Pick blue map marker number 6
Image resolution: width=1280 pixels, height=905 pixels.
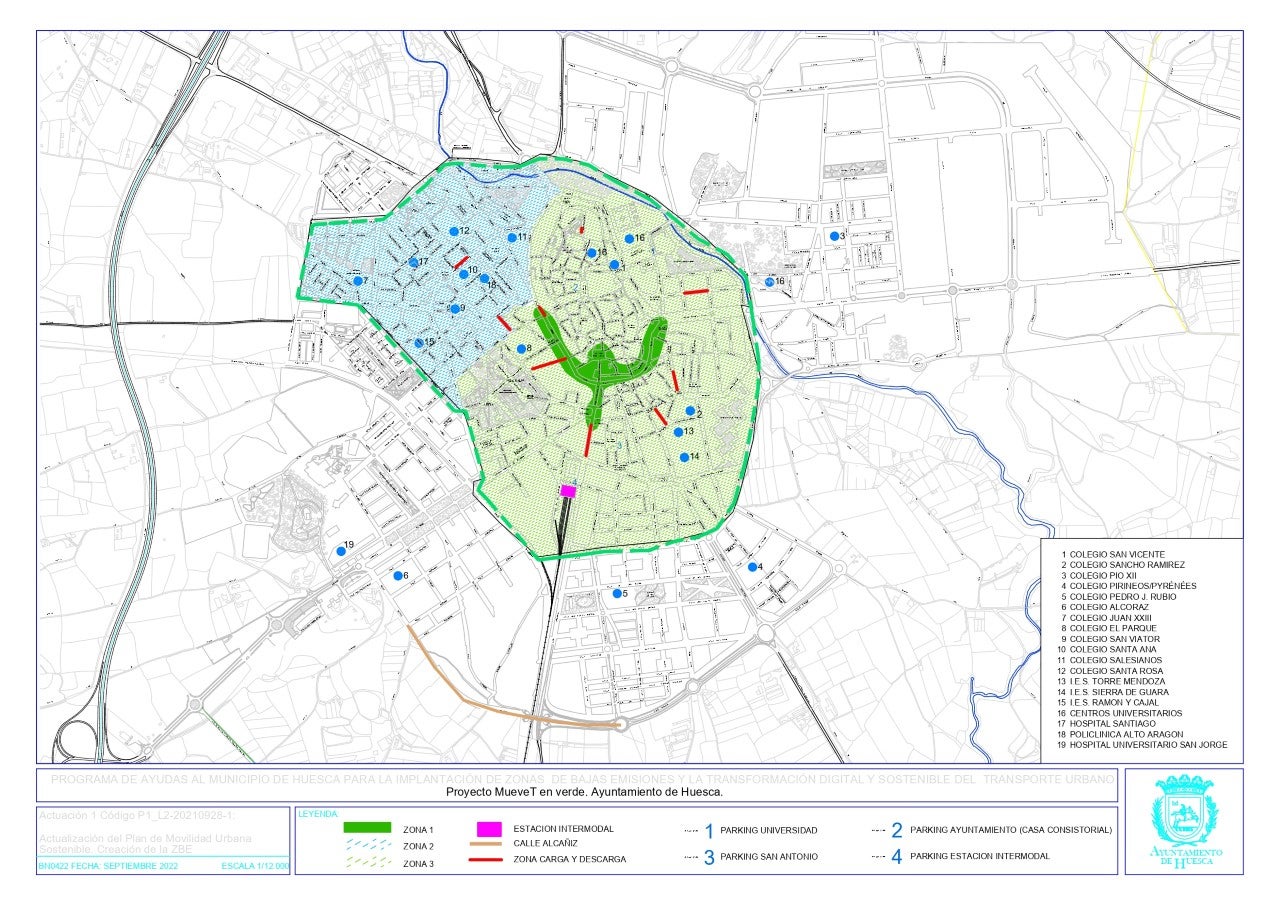[x=397, y=575]
